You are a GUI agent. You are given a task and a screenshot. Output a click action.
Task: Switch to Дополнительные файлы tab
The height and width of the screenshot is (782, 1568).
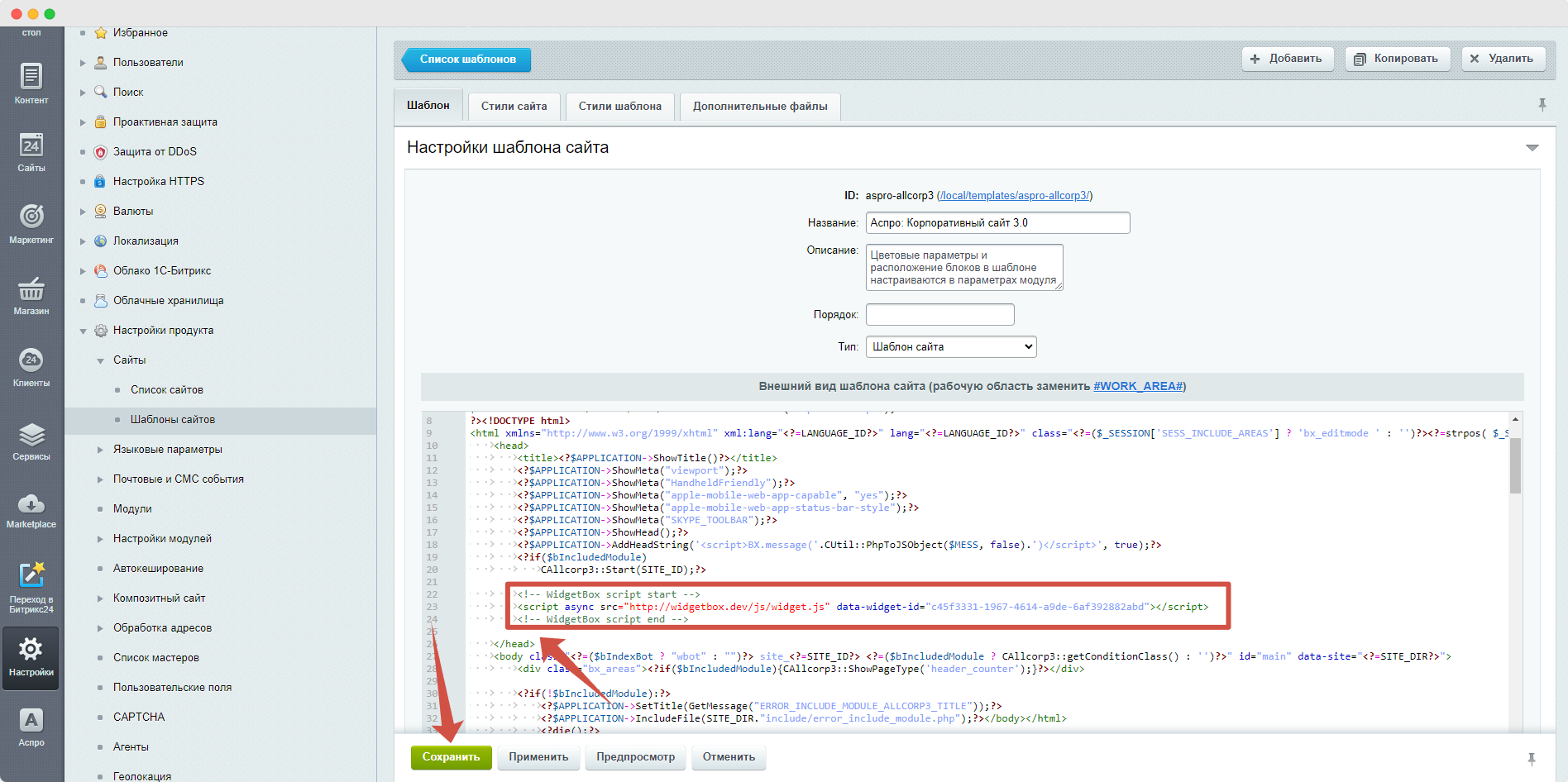759,107
